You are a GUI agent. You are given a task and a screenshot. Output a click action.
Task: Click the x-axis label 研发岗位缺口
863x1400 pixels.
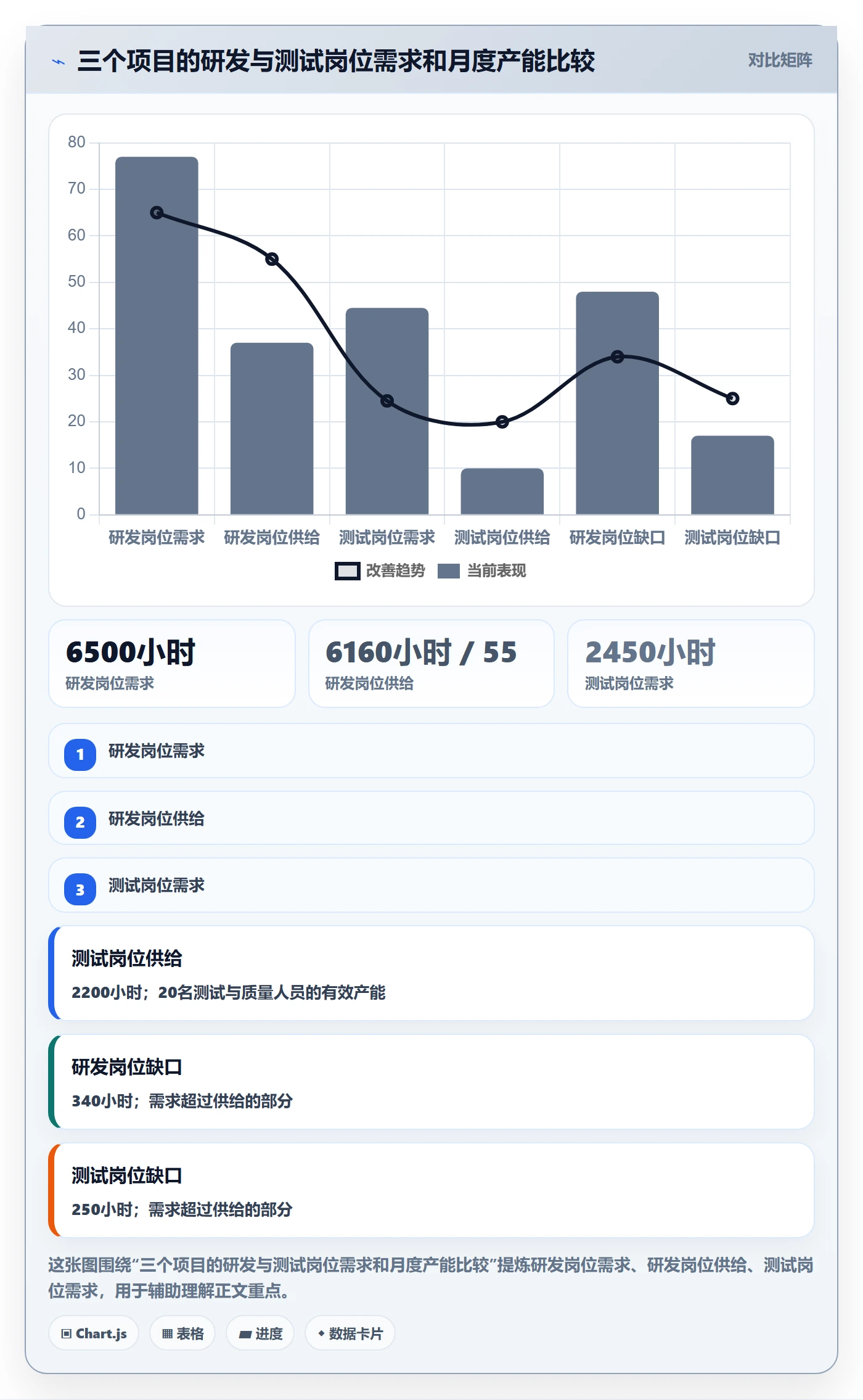point(617,538)
